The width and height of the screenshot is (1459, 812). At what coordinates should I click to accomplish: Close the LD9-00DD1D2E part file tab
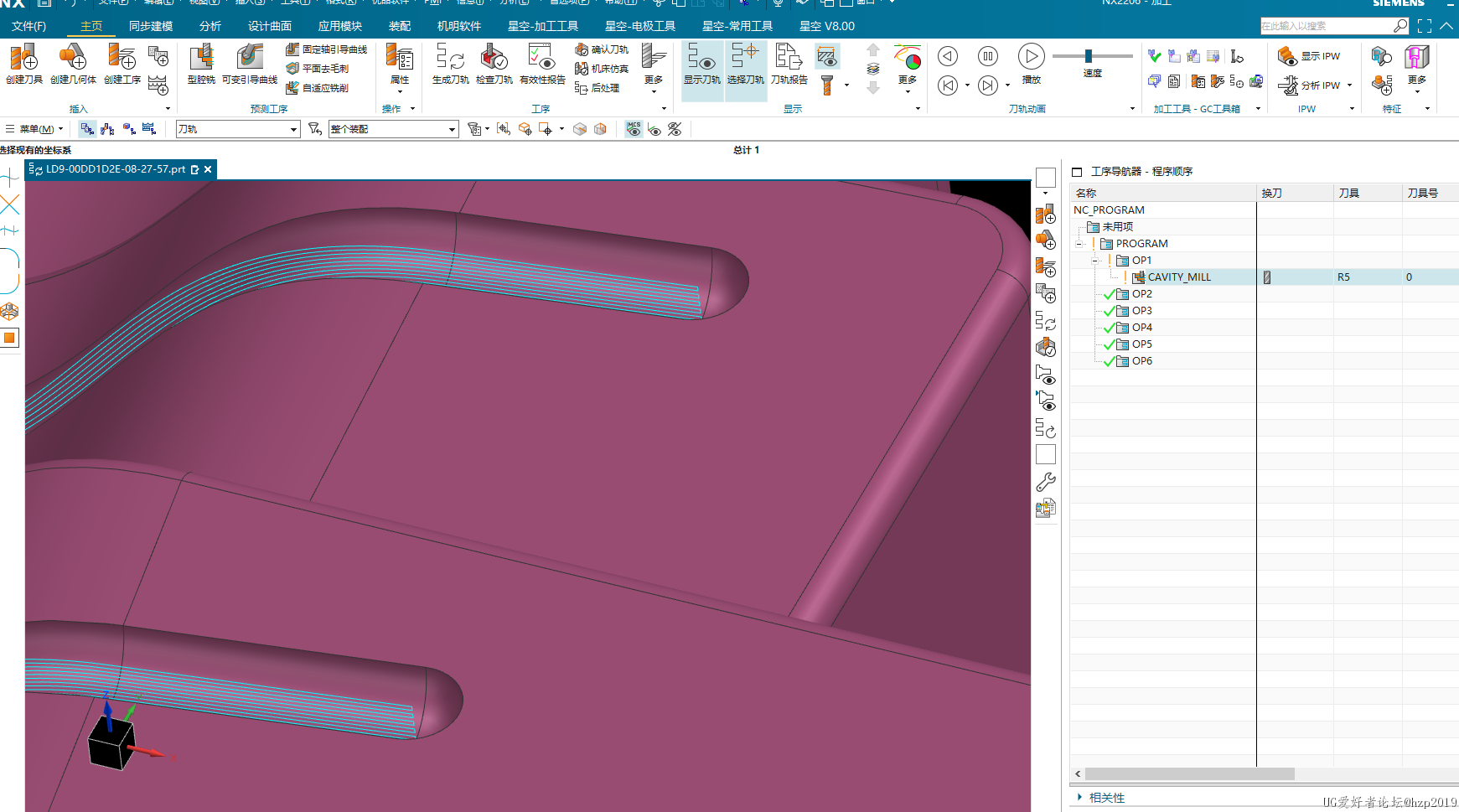tap(208, 169)
